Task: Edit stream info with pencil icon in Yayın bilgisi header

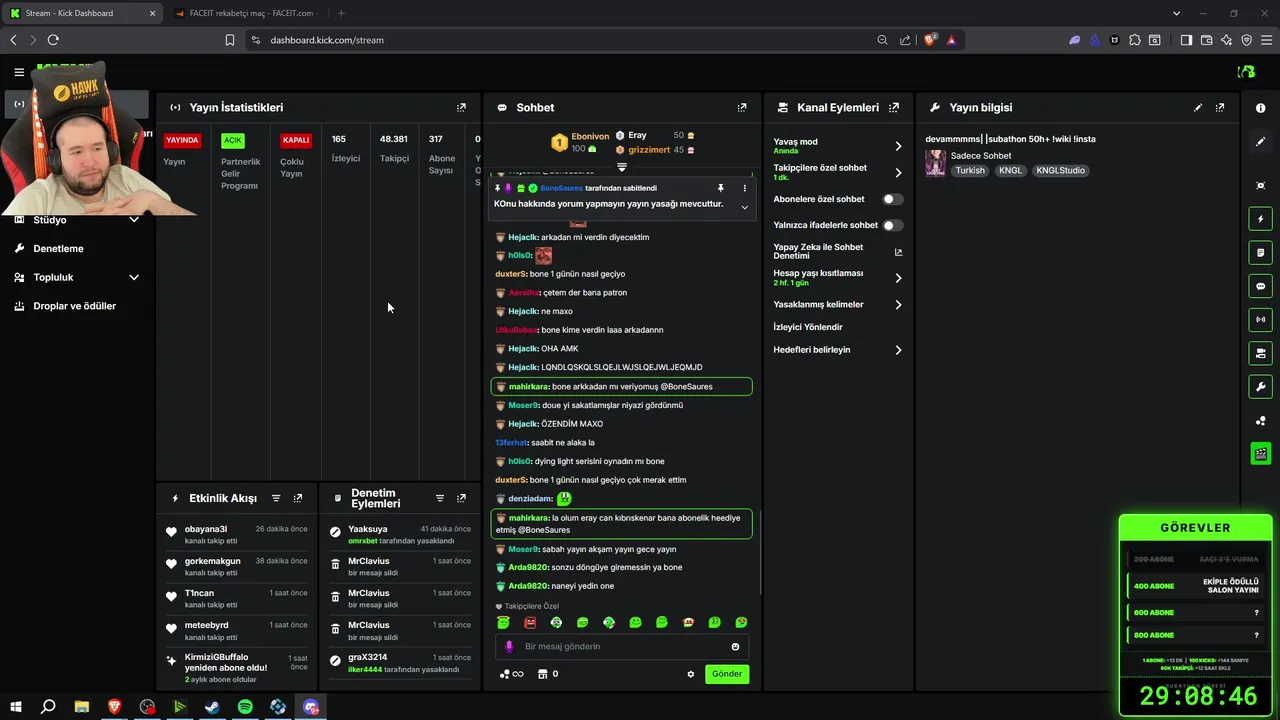Action: point(1198,107)
